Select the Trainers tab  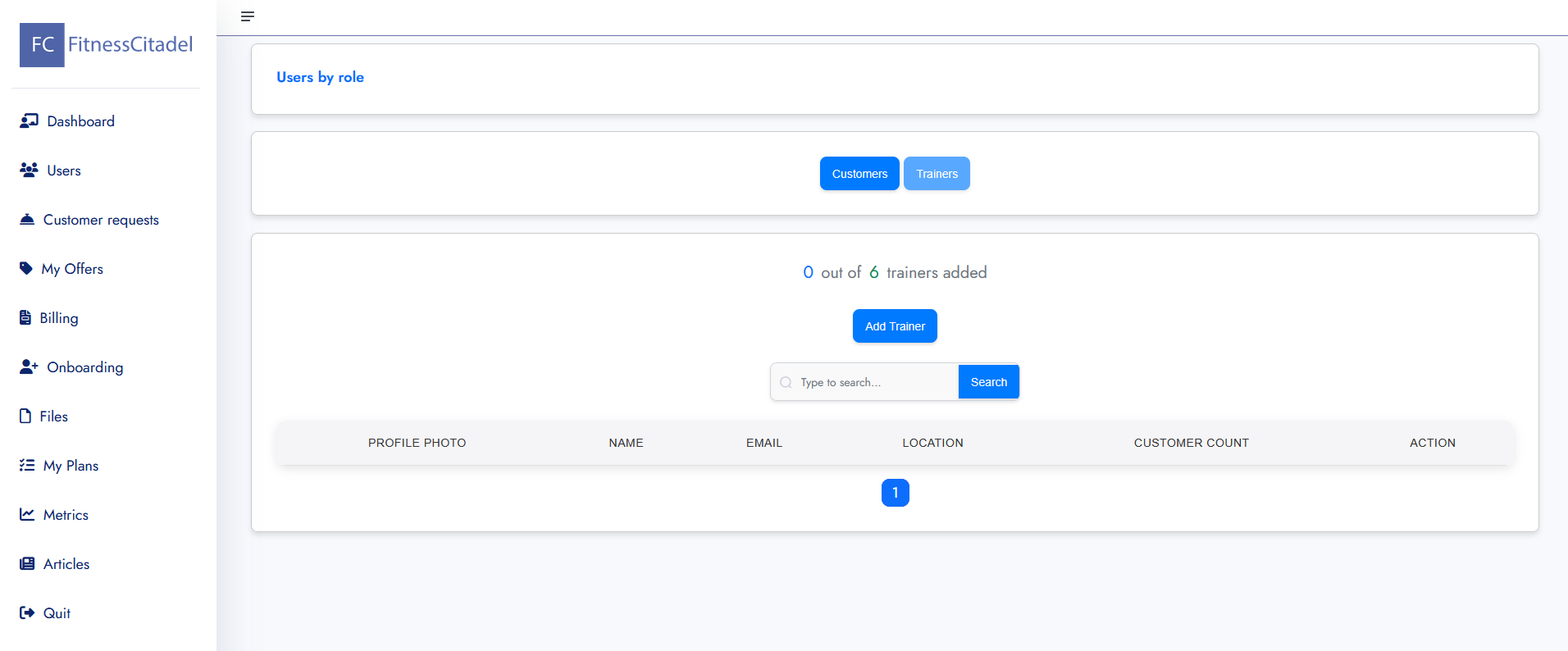pyautogui.click(x=937, y=174)
